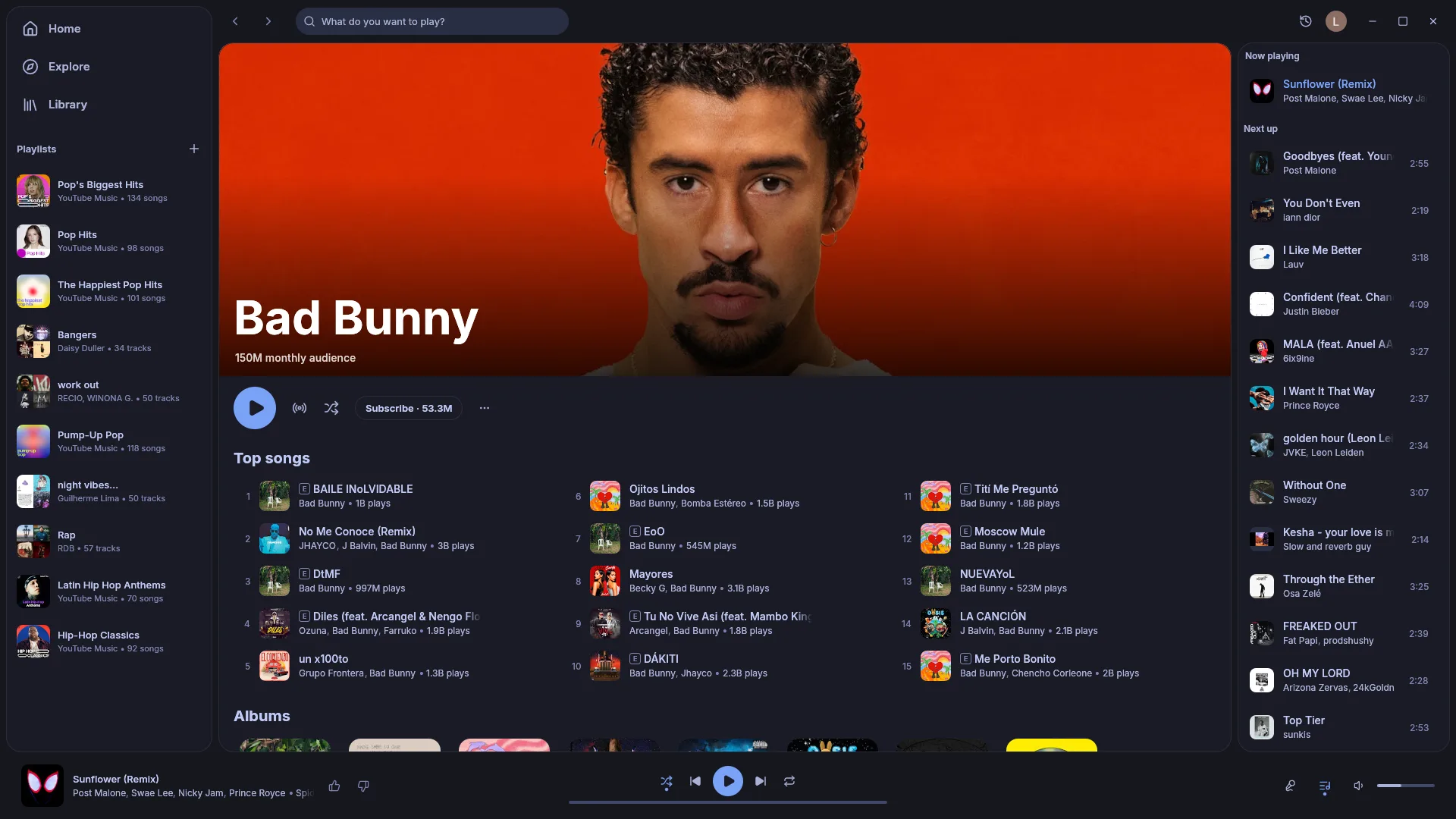Viewport: 1456px width, 819px height.
Task: Open the DtMF song album thumbnail
Action: (x=275, y=581)
